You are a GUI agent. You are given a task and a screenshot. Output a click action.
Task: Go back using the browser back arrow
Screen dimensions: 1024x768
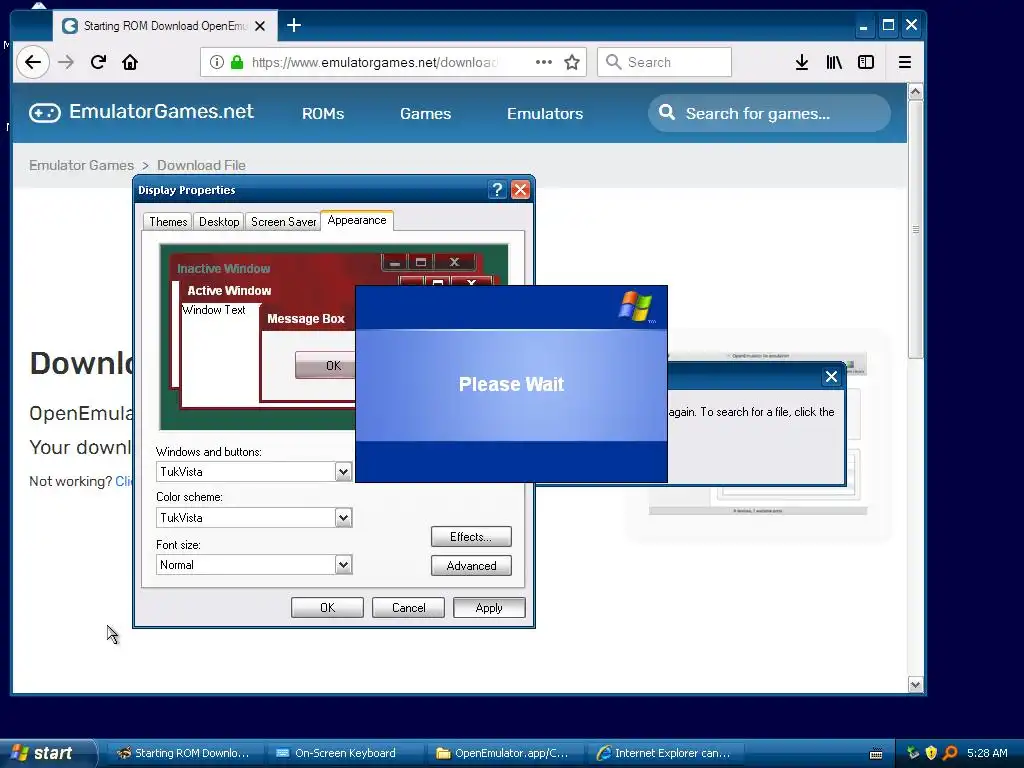[x=33, y=62]
